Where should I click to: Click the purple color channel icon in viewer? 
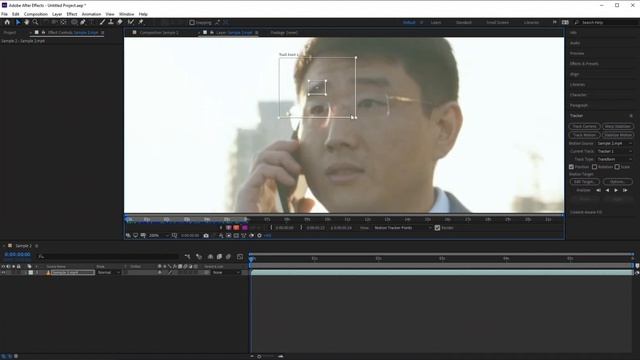(244, 228)
